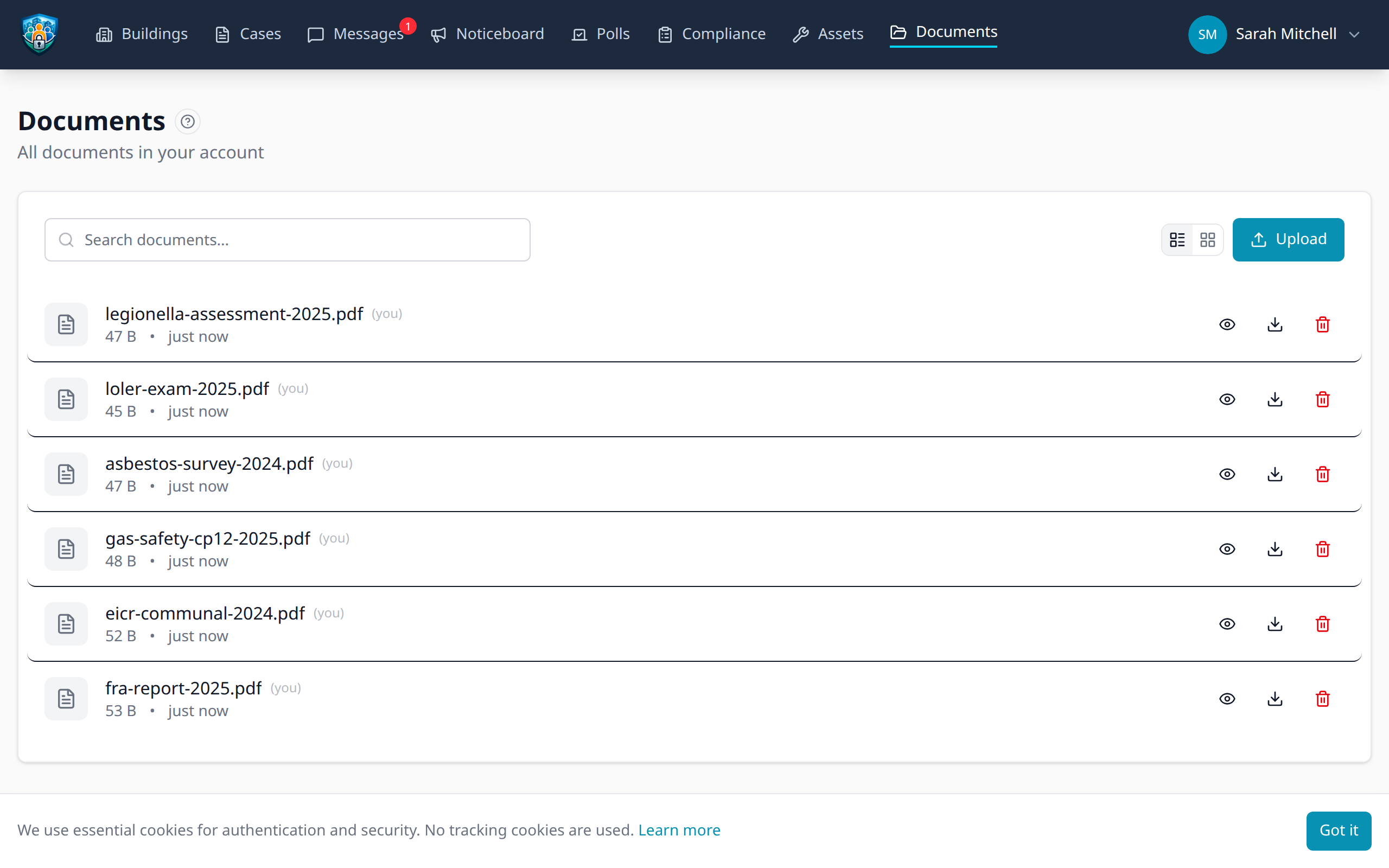Delete gas-safety-cp12-2025.pdf with the trash icon
Screen dimensions: 1389x868
tap(1322, 550)
